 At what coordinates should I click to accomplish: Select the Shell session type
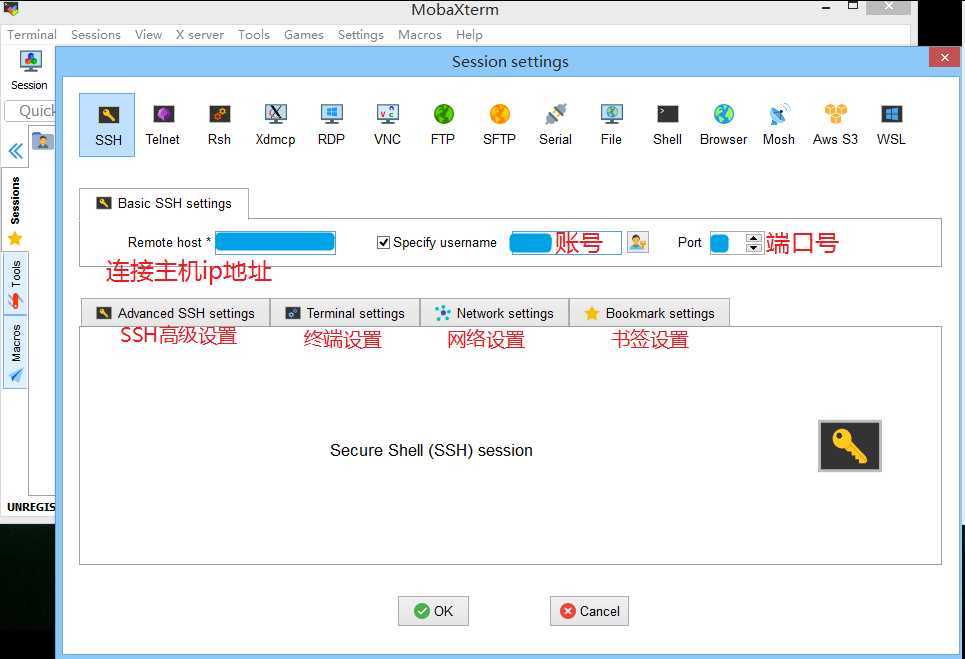point(667,125)
